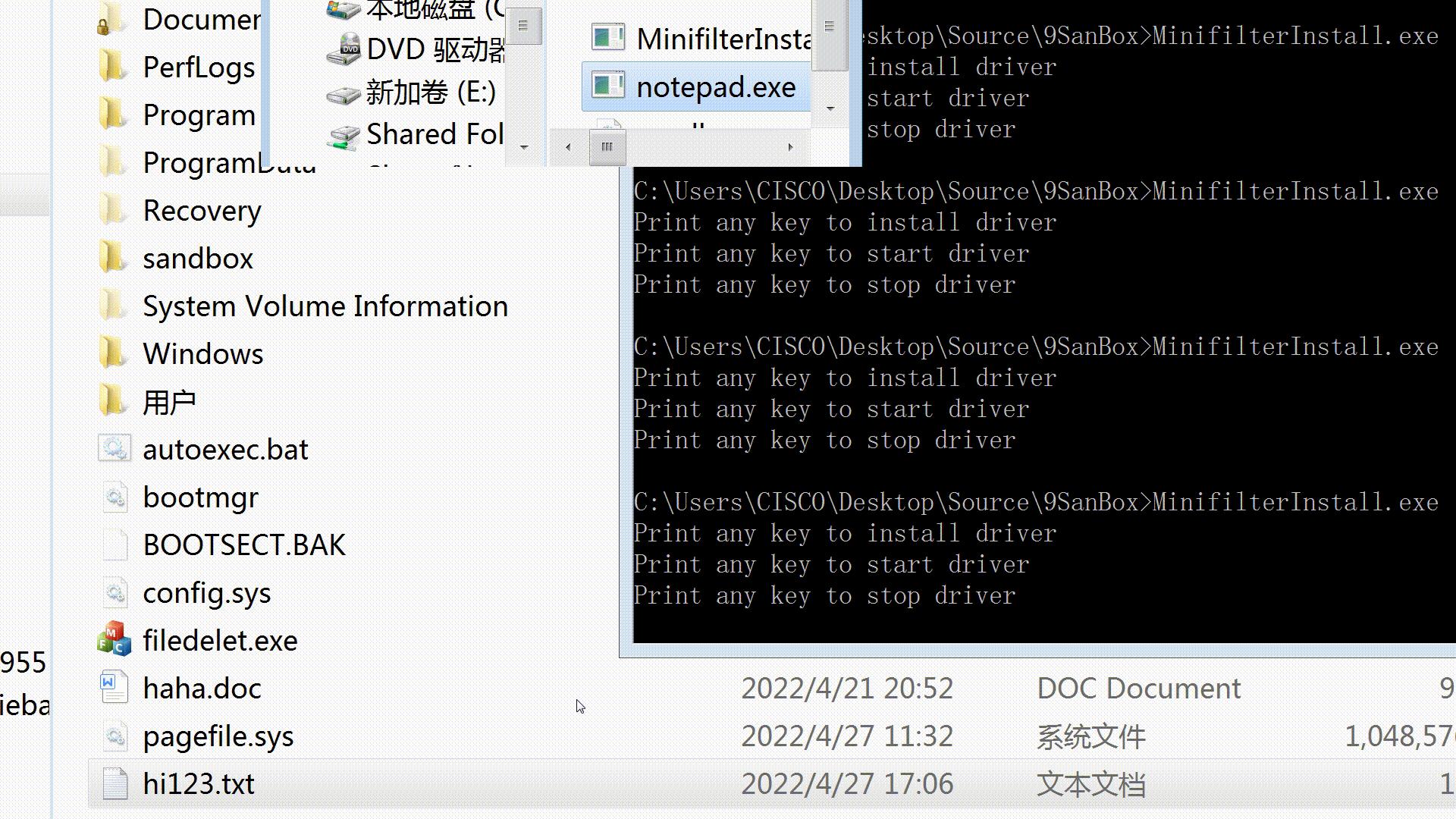Click the notepad.exe file icon
Image resolution: width=1456 pixels, height=819 pixels.
pyautogui.click(x=608, y=86)
